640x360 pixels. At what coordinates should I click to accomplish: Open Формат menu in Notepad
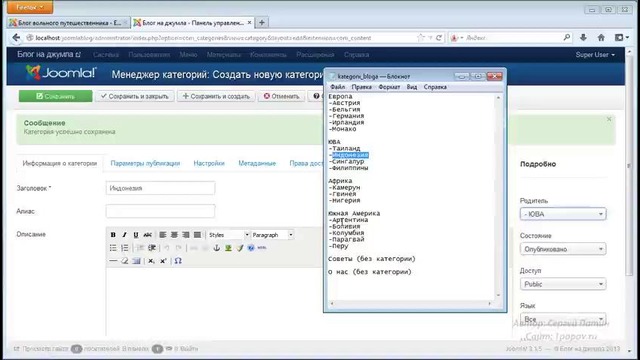click(389, 87)
